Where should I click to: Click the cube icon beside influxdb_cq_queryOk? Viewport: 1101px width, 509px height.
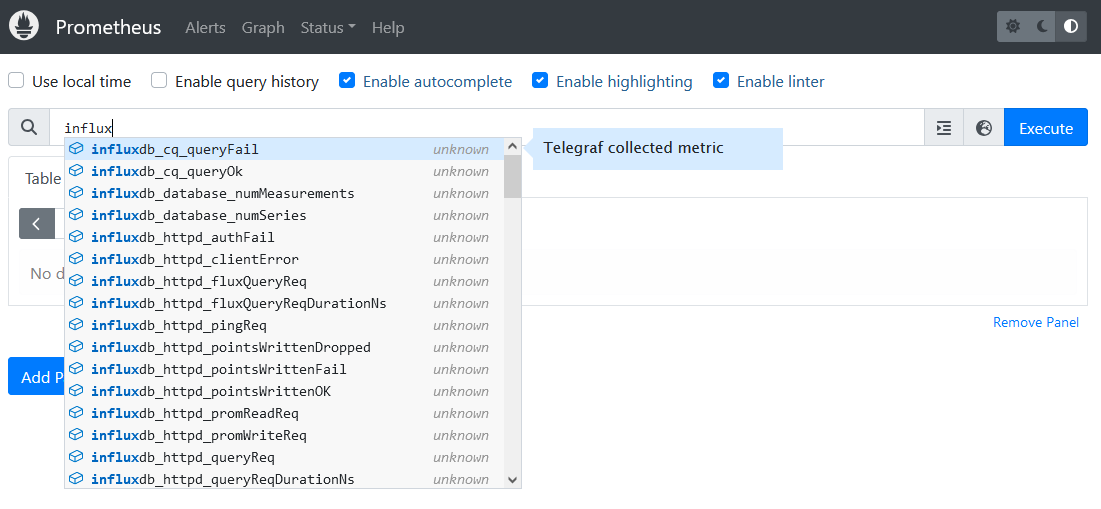coord(77,171)
